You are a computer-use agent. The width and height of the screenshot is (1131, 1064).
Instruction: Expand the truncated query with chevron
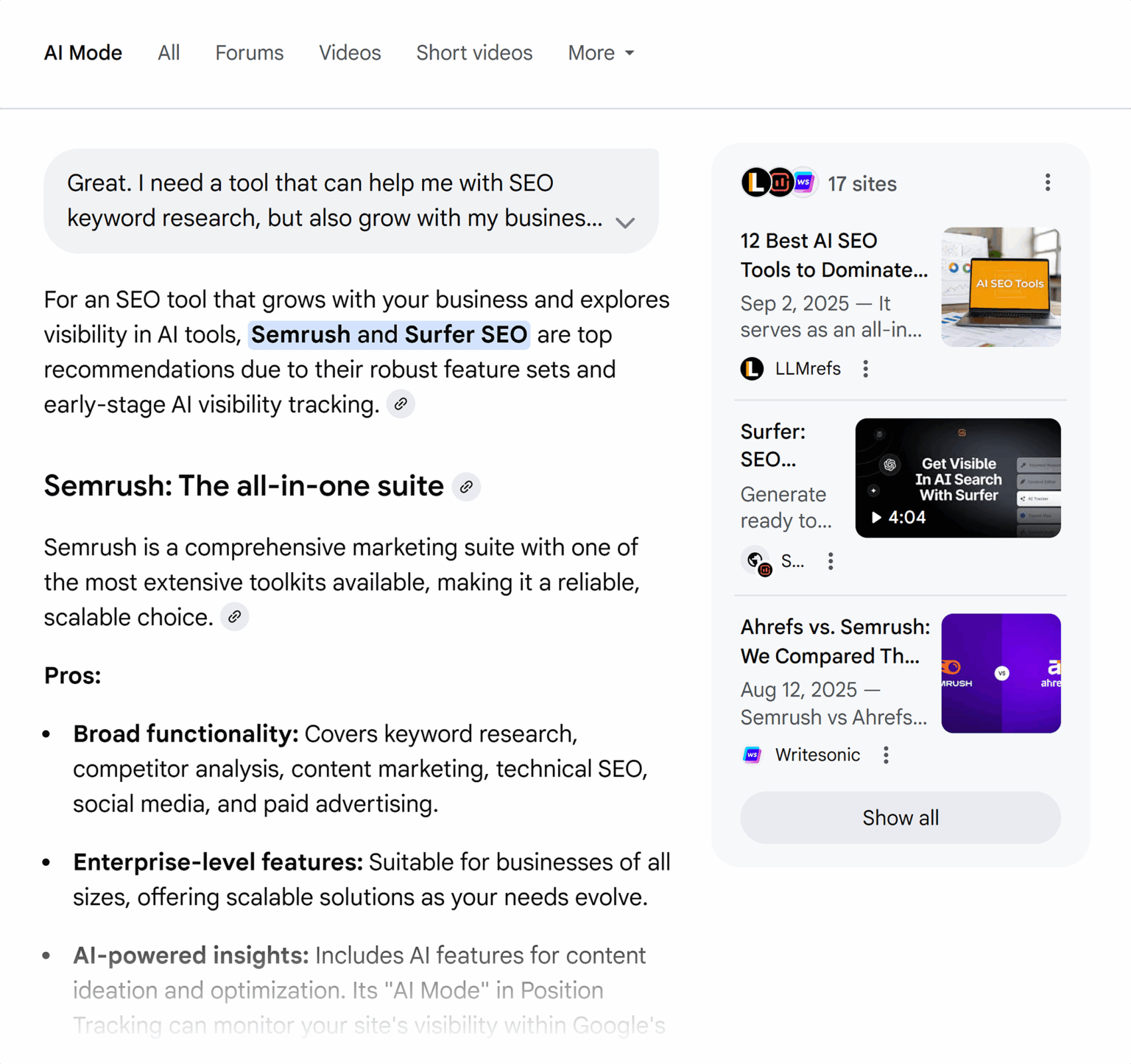[x=625, y=222]
